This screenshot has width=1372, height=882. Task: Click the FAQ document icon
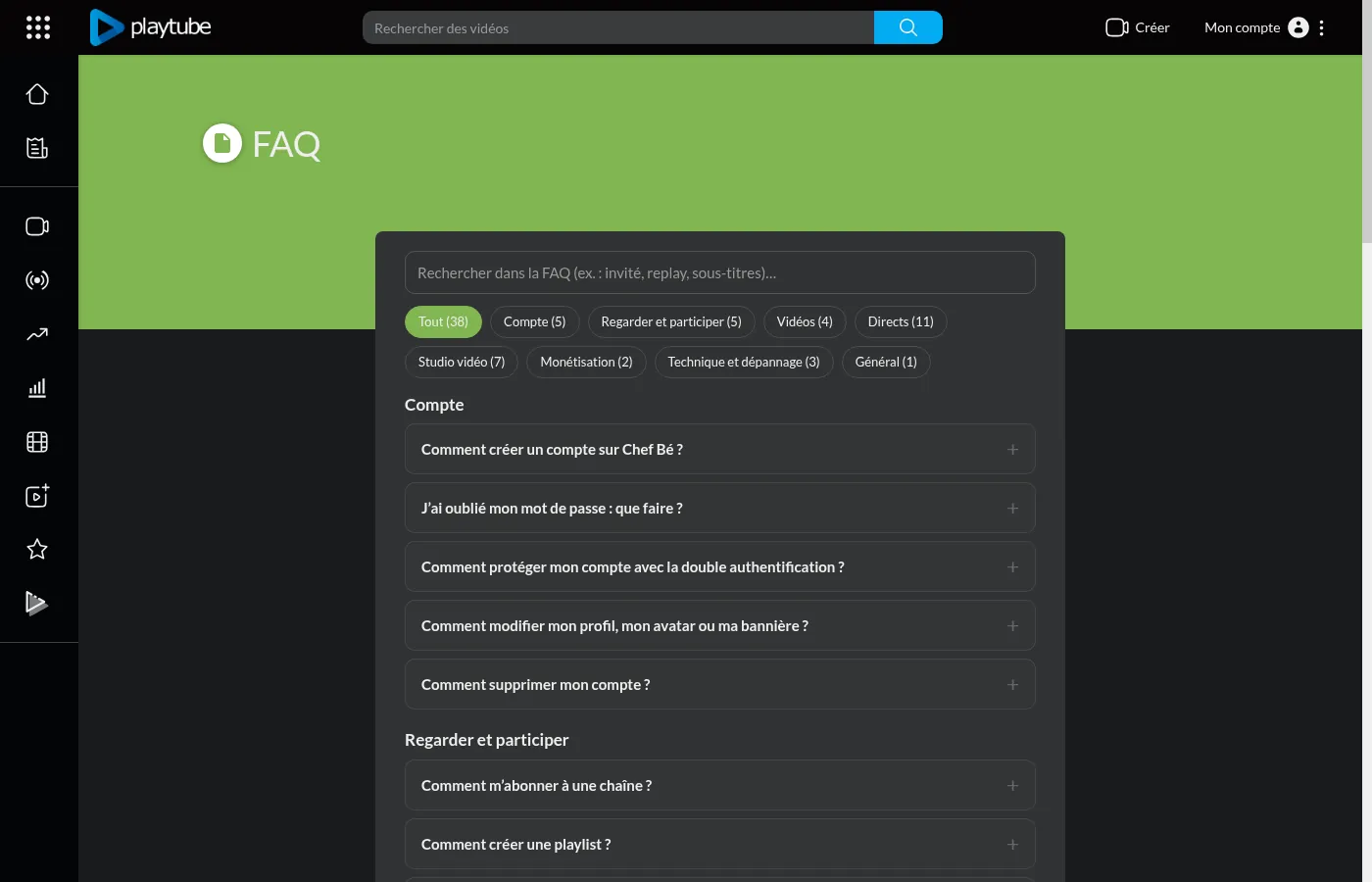(222, 143)
